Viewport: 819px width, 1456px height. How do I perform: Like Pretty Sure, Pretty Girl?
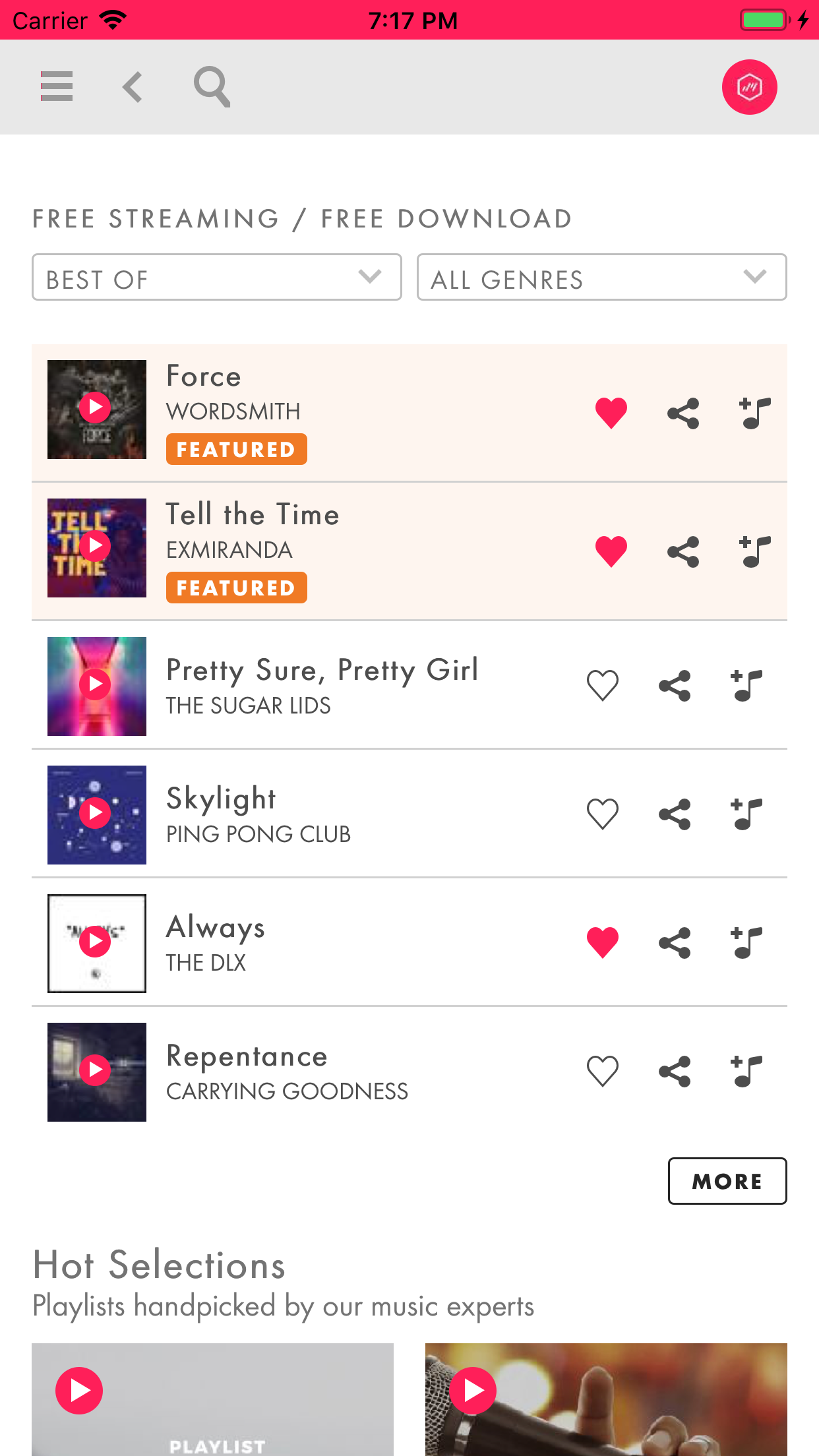click(603, 686)
